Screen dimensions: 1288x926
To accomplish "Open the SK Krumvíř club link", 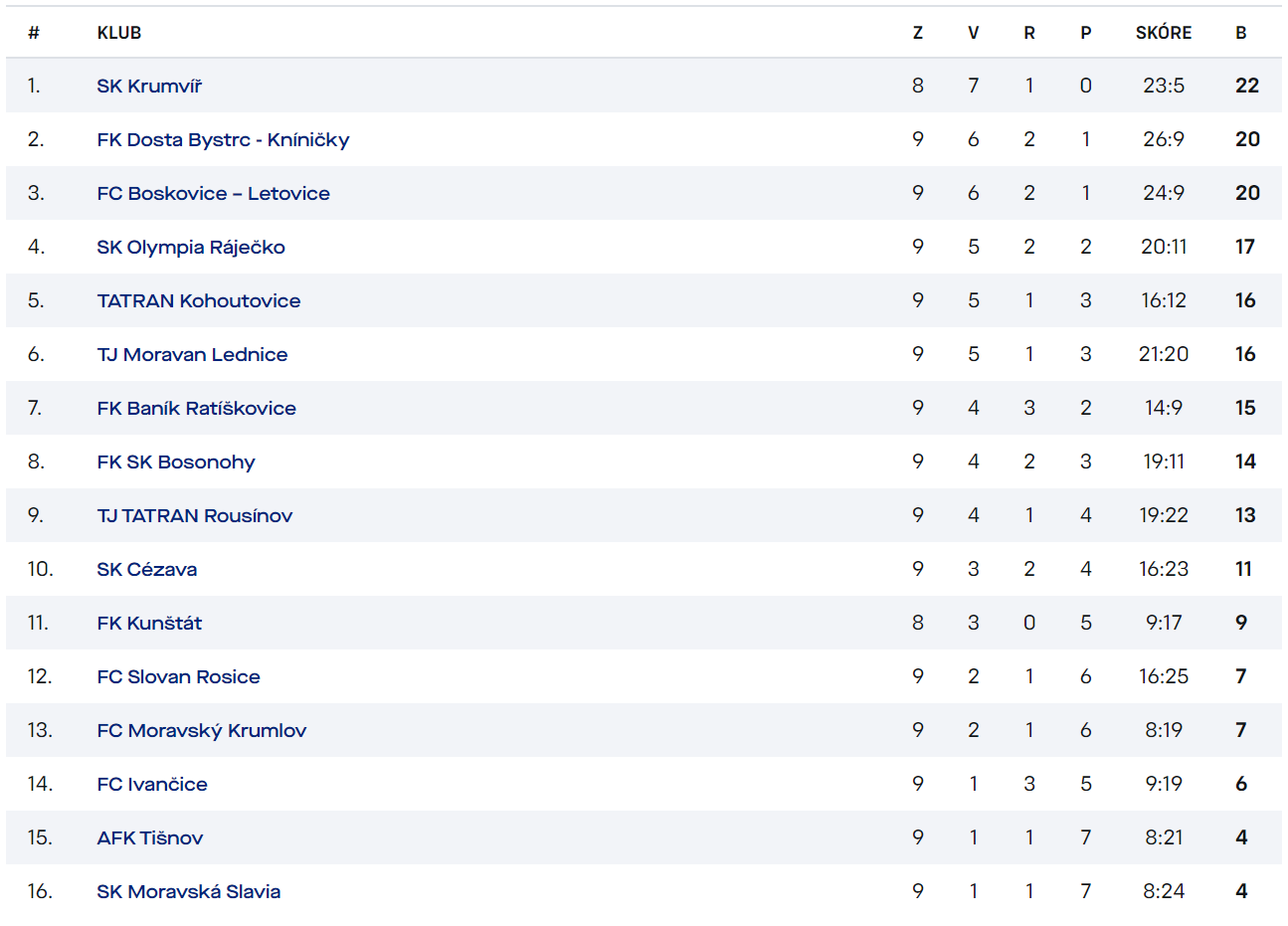I will click(149, 86).
